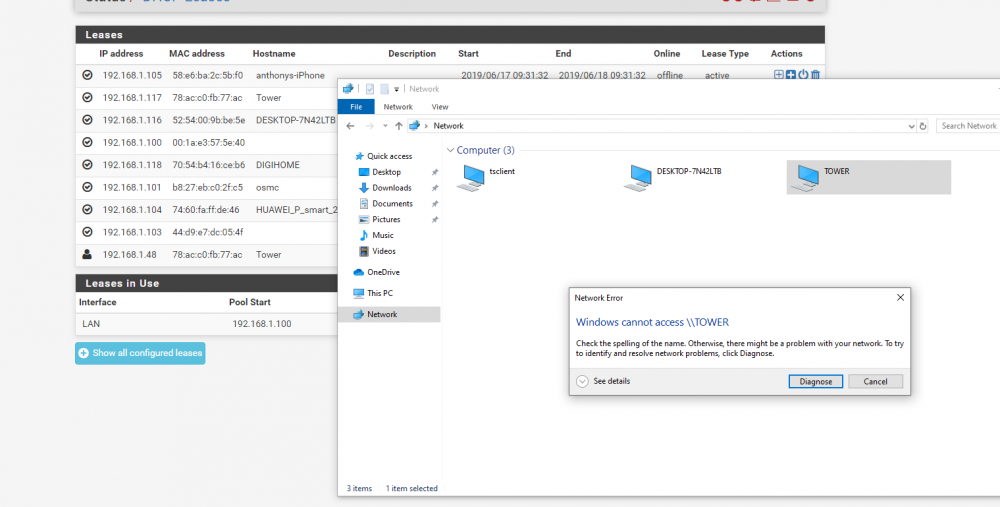Open Pictures in navigation pane

pyautogui.click(x=380, y=219)
